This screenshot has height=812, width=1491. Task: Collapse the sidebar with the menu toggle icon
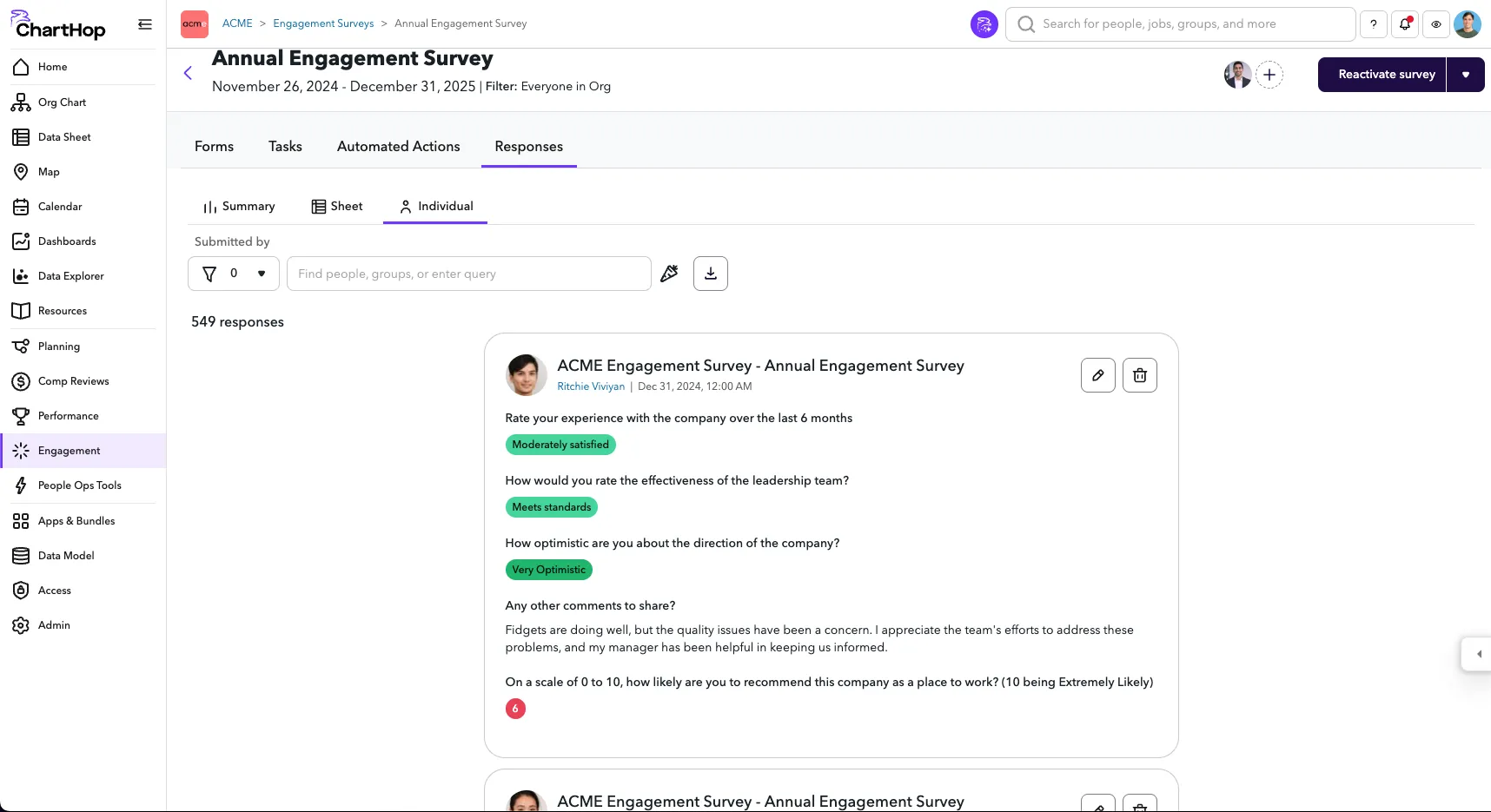tap(145, 24)
